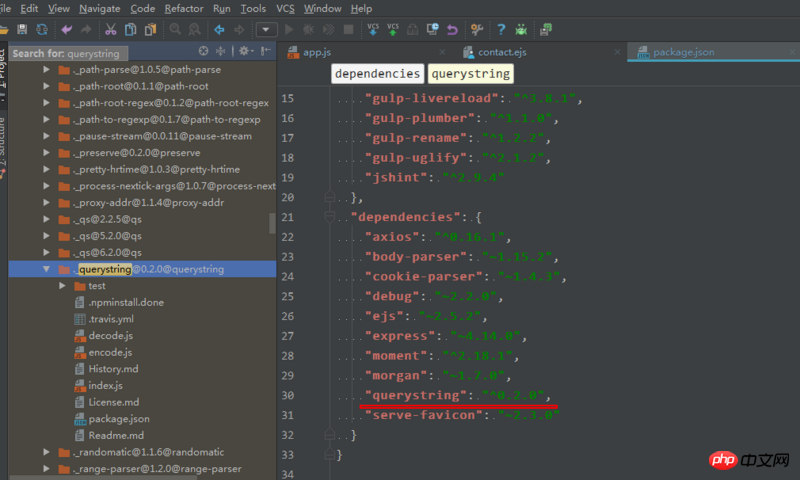800x480 pixels.
Task: Click the Find magnifier icon
Action: [x=175, y=30]
